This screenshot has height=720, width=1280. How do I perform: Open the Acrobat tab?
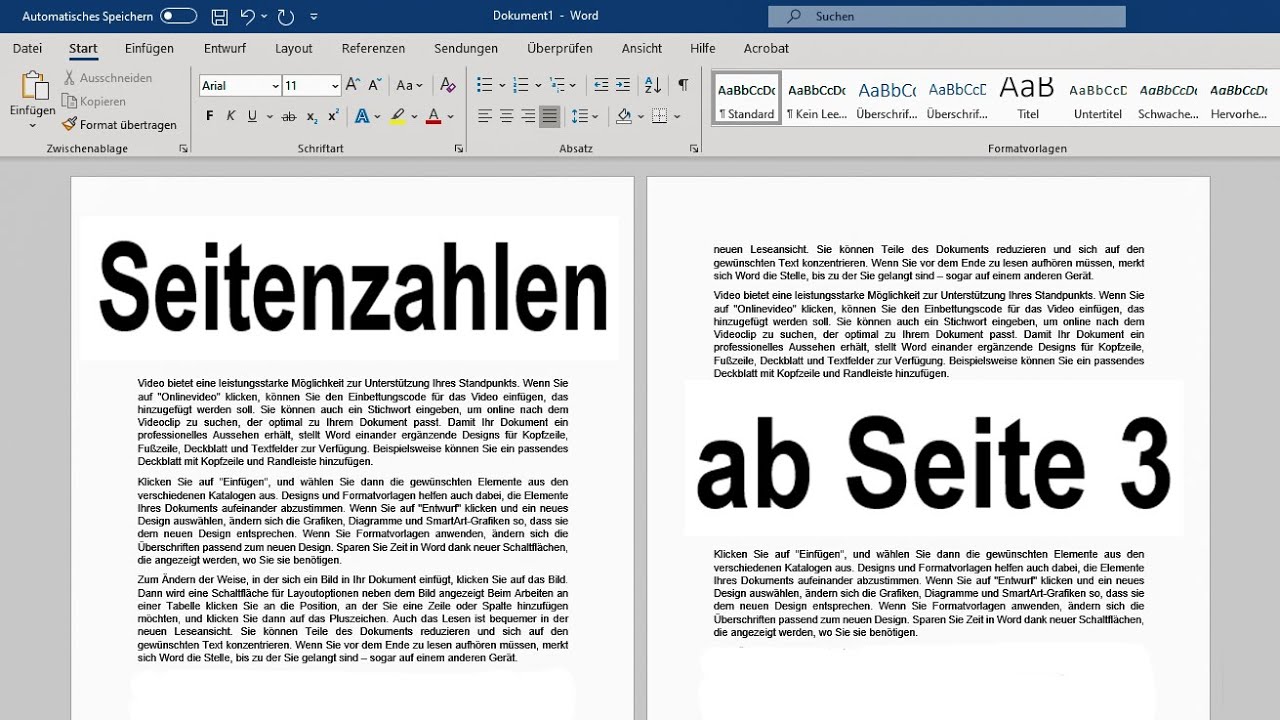tap(766, 48)
